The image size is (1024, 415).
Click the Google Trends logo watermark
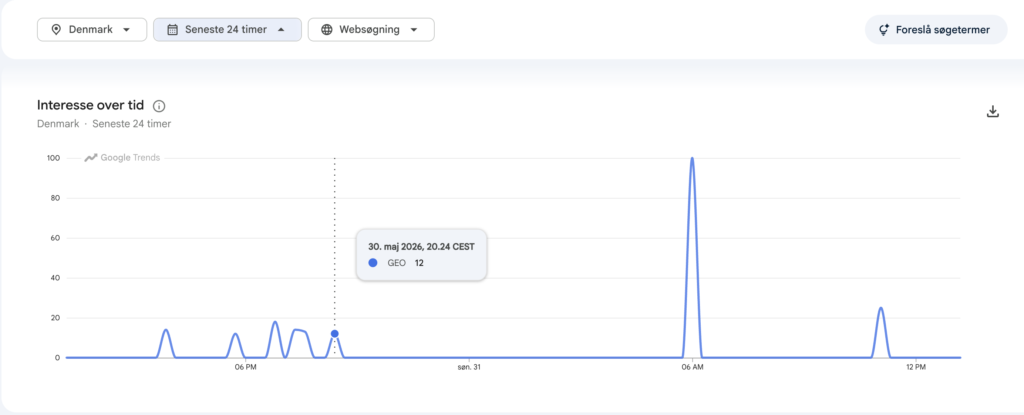coord(122,158)
